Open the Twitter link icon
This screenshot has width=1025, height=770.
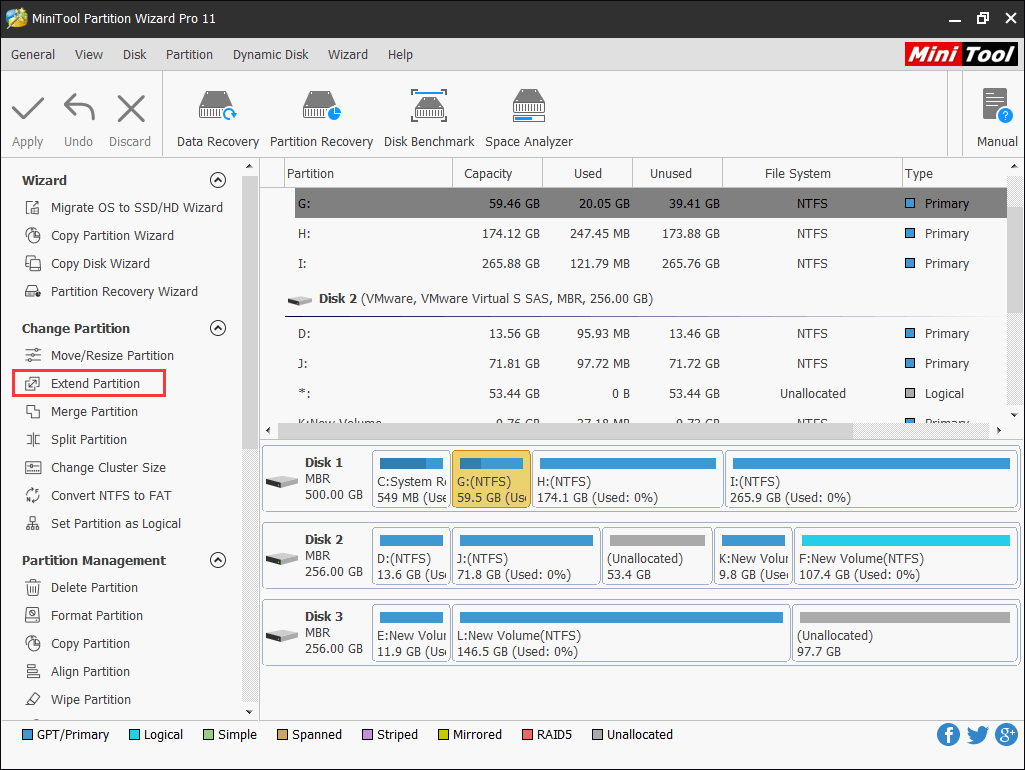[977, 735]
